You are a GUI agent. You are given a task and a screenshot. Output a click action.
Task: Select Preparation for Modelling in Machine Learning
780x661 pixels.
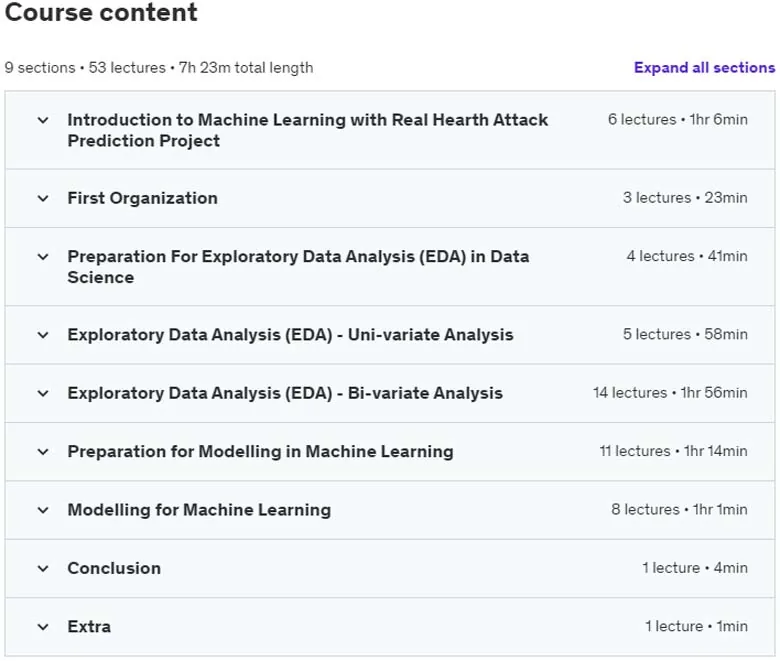click(260, 452)
